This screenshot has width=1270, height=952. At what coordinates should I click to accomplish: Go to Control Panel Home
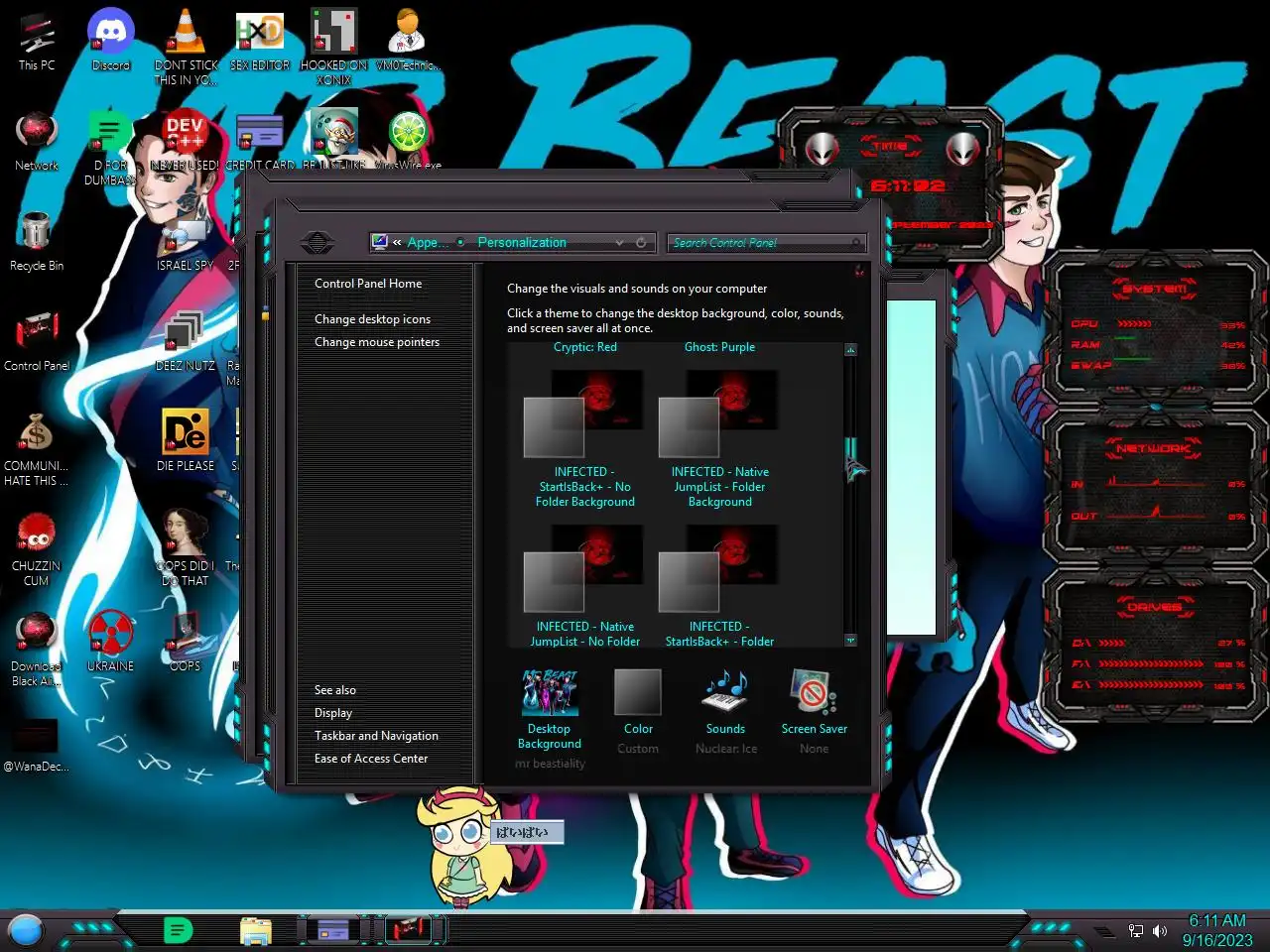coord(368,284)
